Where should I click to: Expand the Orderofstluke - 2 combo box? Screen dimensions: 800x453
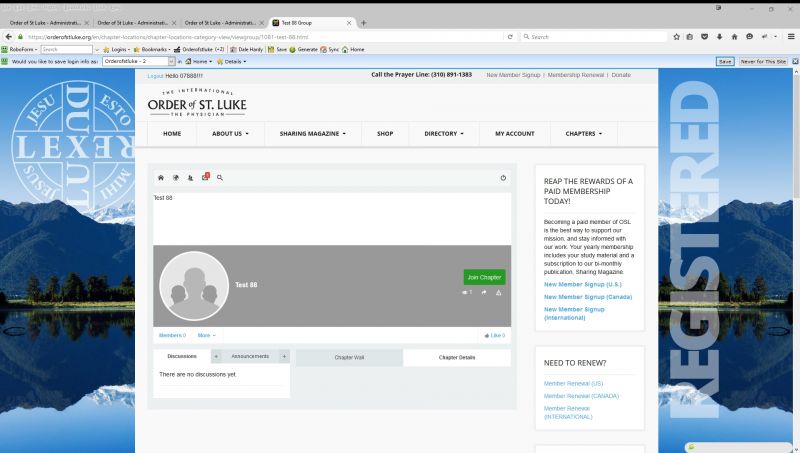[x=171, y=61]
